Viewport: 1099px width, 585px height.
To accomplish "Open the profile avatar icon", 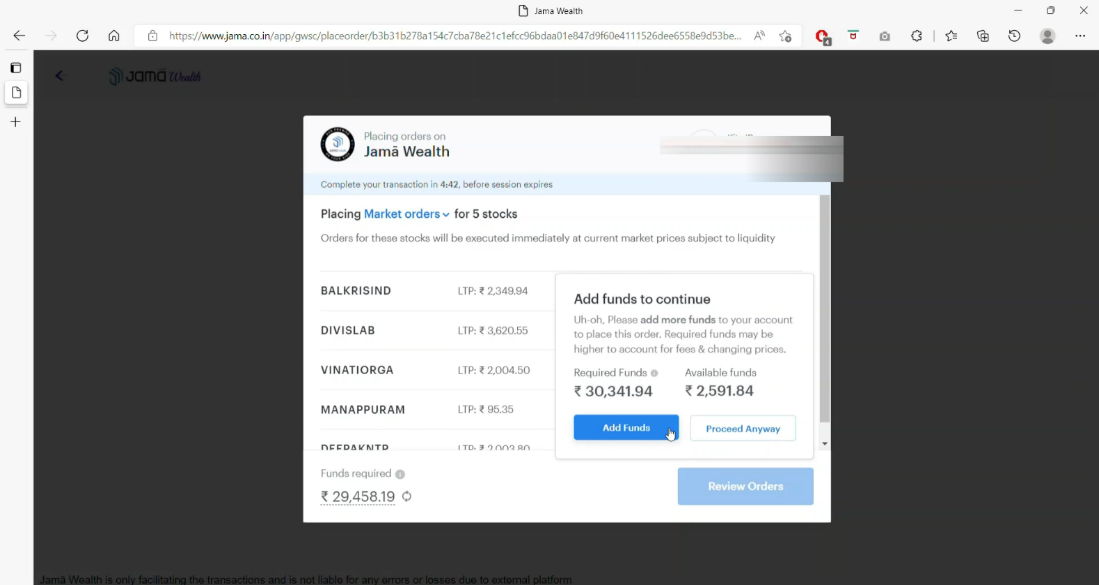I will pyautogui.click(x=1047, y=36).
